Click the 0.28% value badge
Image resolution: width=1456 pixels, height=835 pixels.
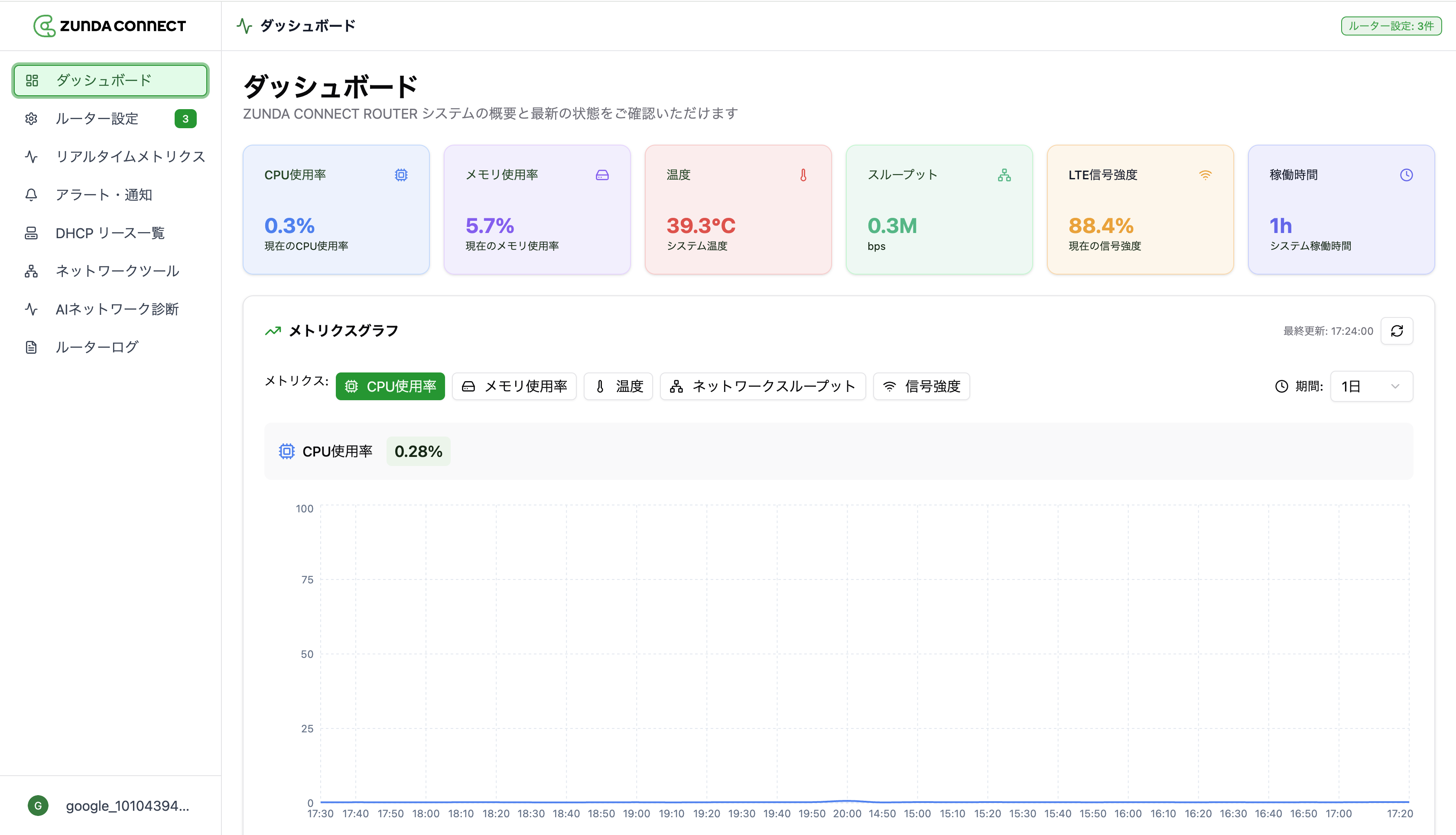click(418, 451)
